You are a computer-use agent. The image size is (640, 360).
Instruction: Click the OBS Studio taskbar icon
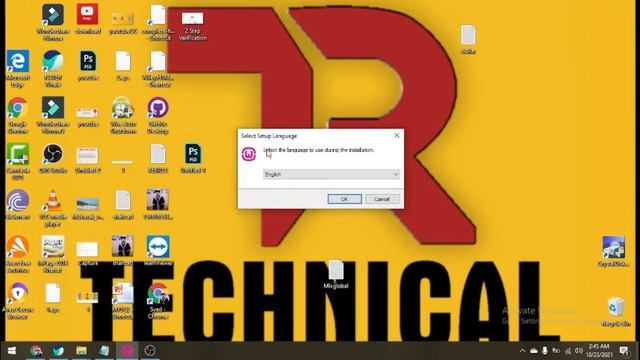coord(150,351)
